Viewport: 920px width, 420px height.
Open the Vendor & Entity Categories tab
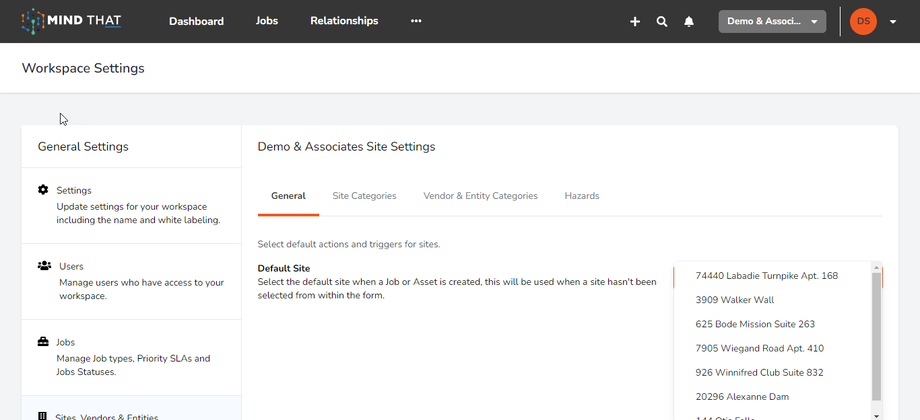point(480,196)
